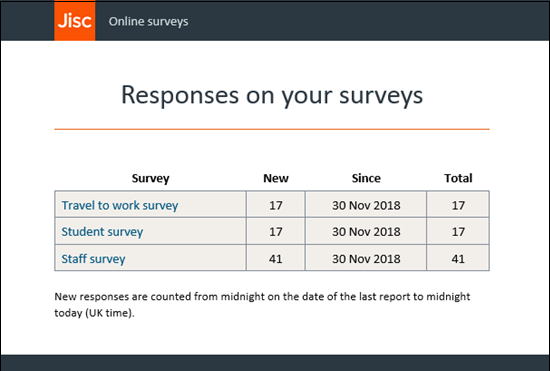Open the Student survey link
Image resolution: width=550 pixels, height=371 pixels.
pos(102,232)
